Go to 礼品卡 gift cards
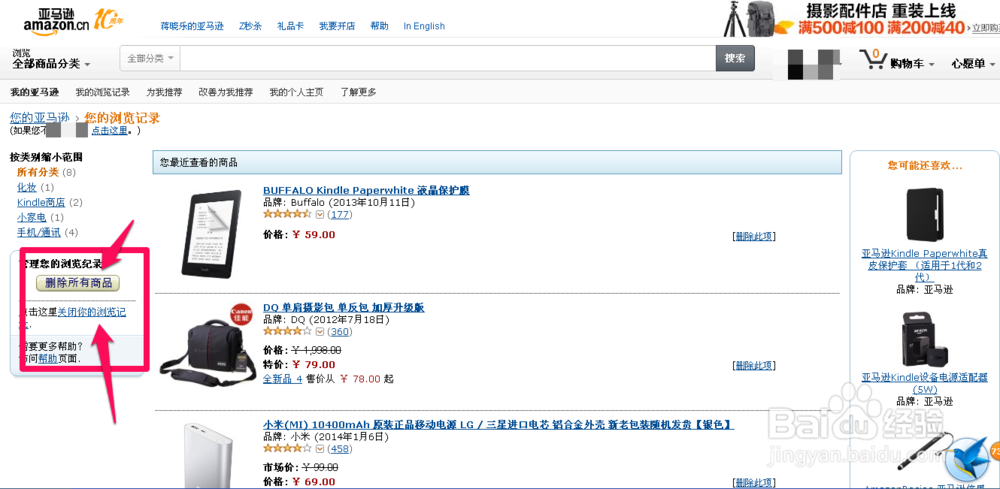The width and height of the screenshot is (1000, 489). pyautogui.click(x=290, y=26)
